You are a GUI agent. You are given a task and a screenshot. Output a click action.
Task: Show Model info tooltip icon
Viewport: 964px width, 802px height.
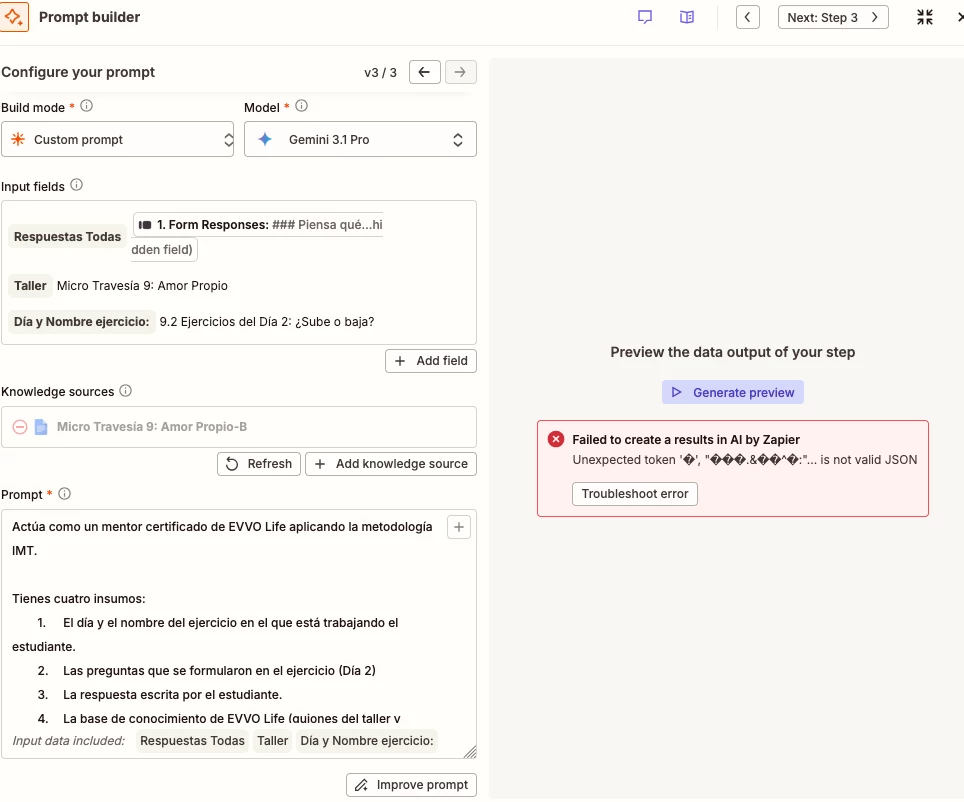point(301,106)
